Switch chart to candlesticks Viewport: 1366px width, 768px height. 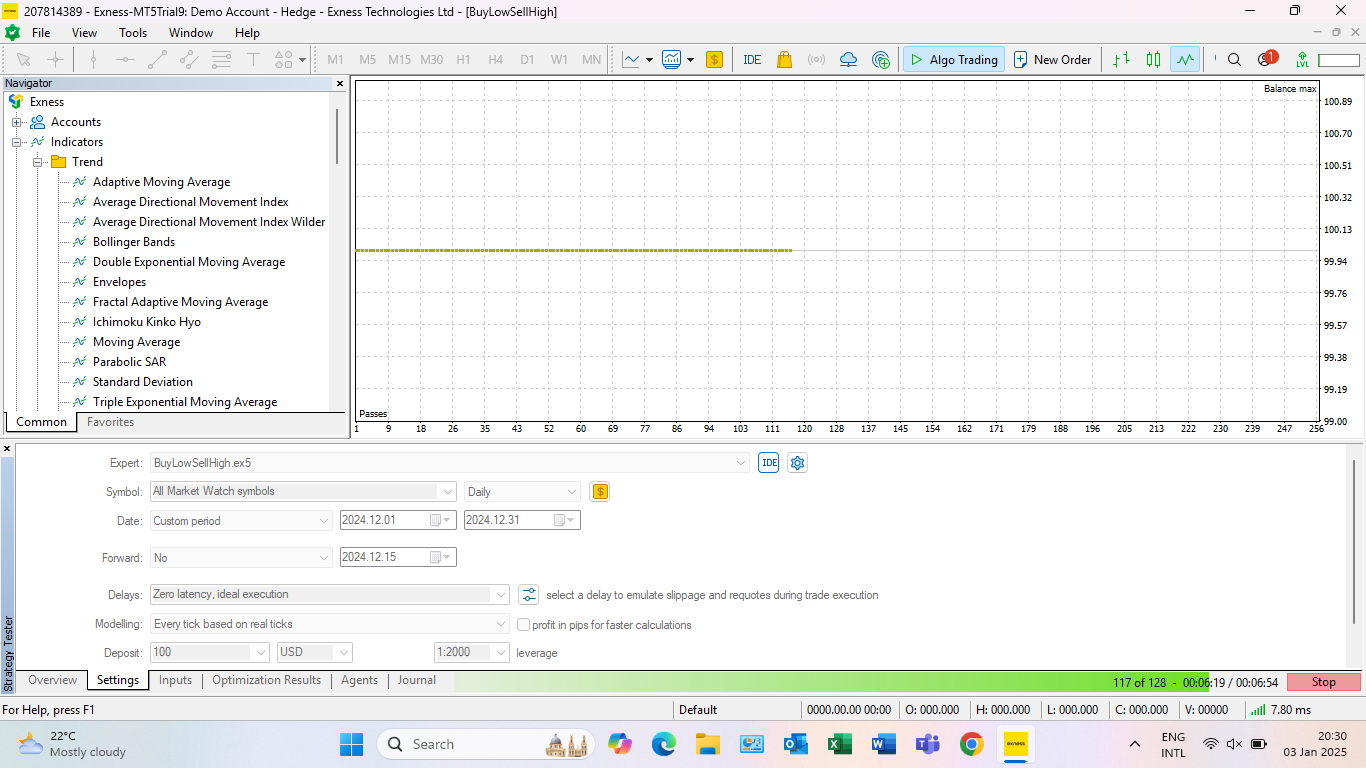click(1153, 60)
